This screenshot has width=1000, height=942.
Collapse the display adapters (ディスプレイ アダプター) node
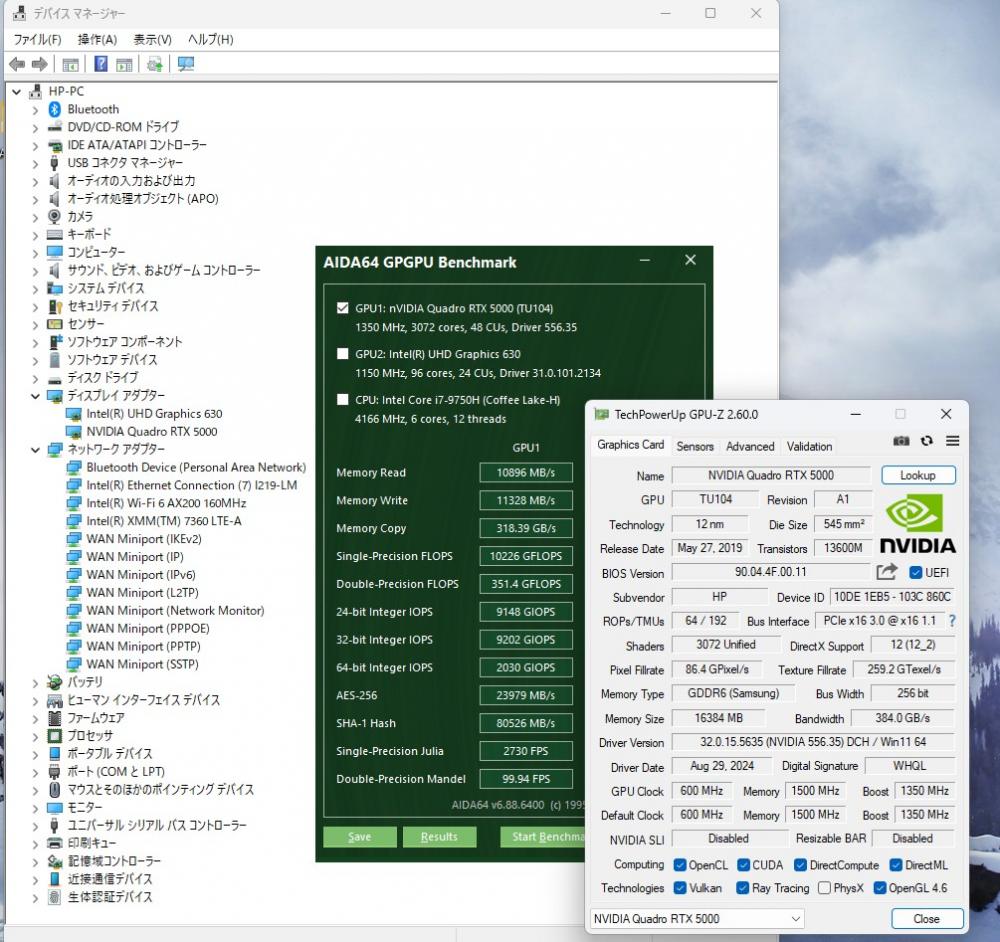click(x=35, y=396)
